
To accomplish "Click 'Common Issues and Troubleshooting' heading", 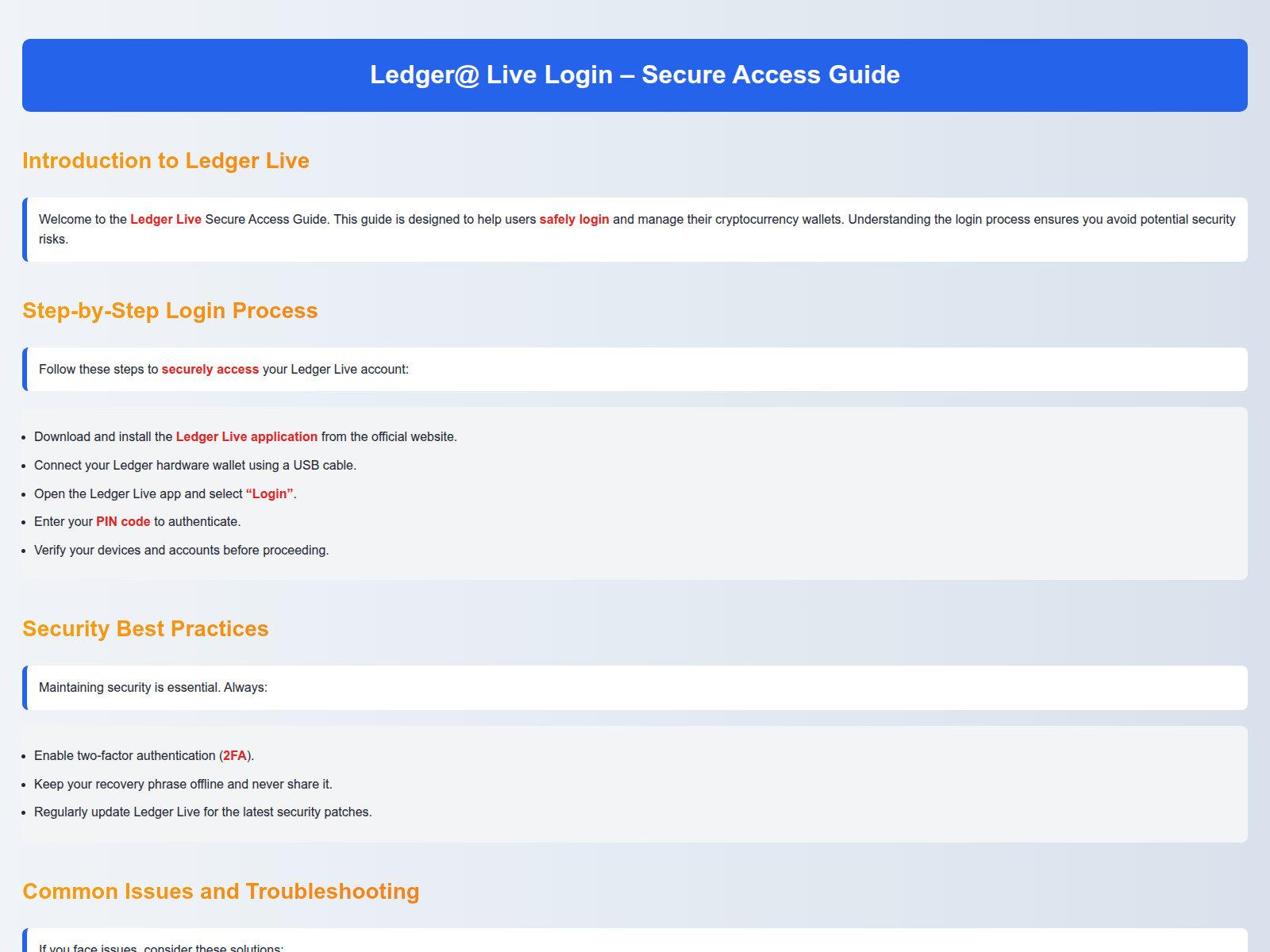I will (221, 892).
